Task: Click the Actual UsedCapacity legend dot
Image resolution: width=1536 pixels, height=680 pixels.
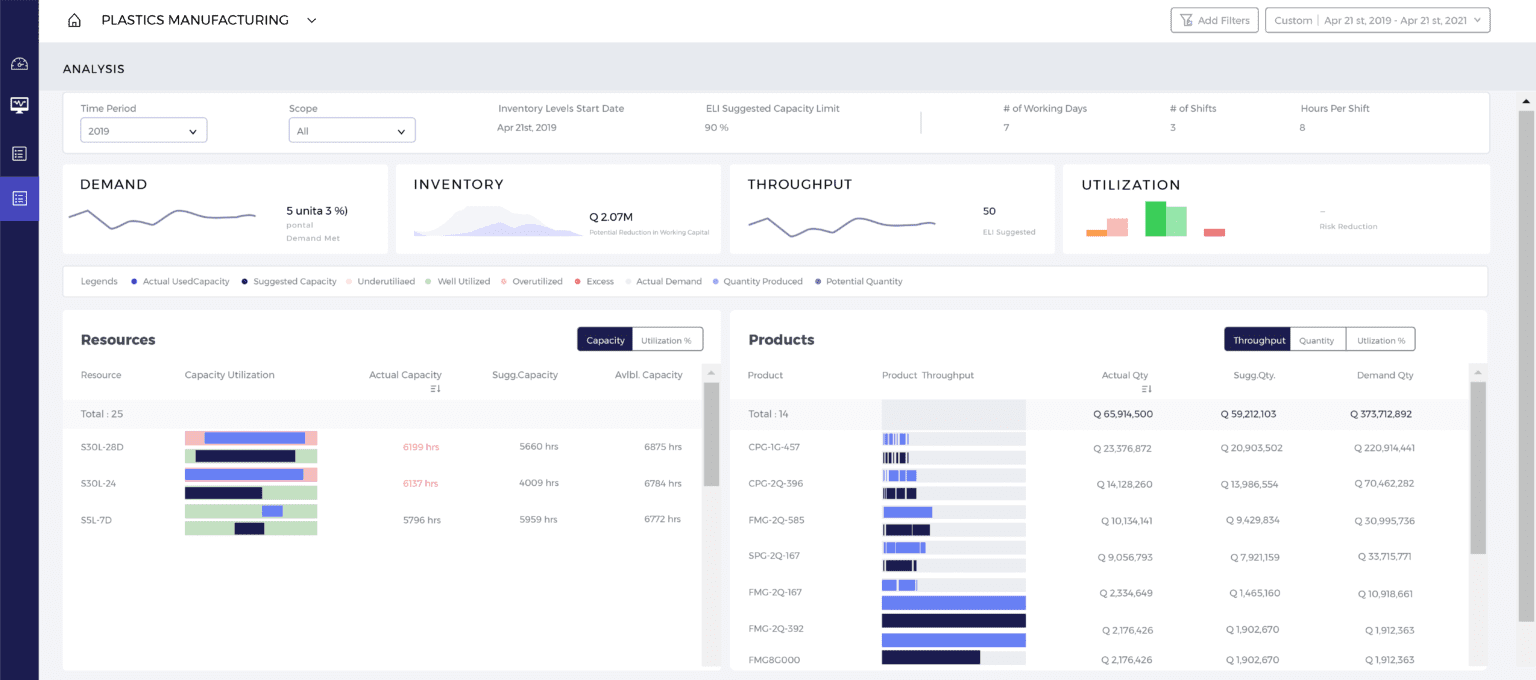Action: [134, 282]
